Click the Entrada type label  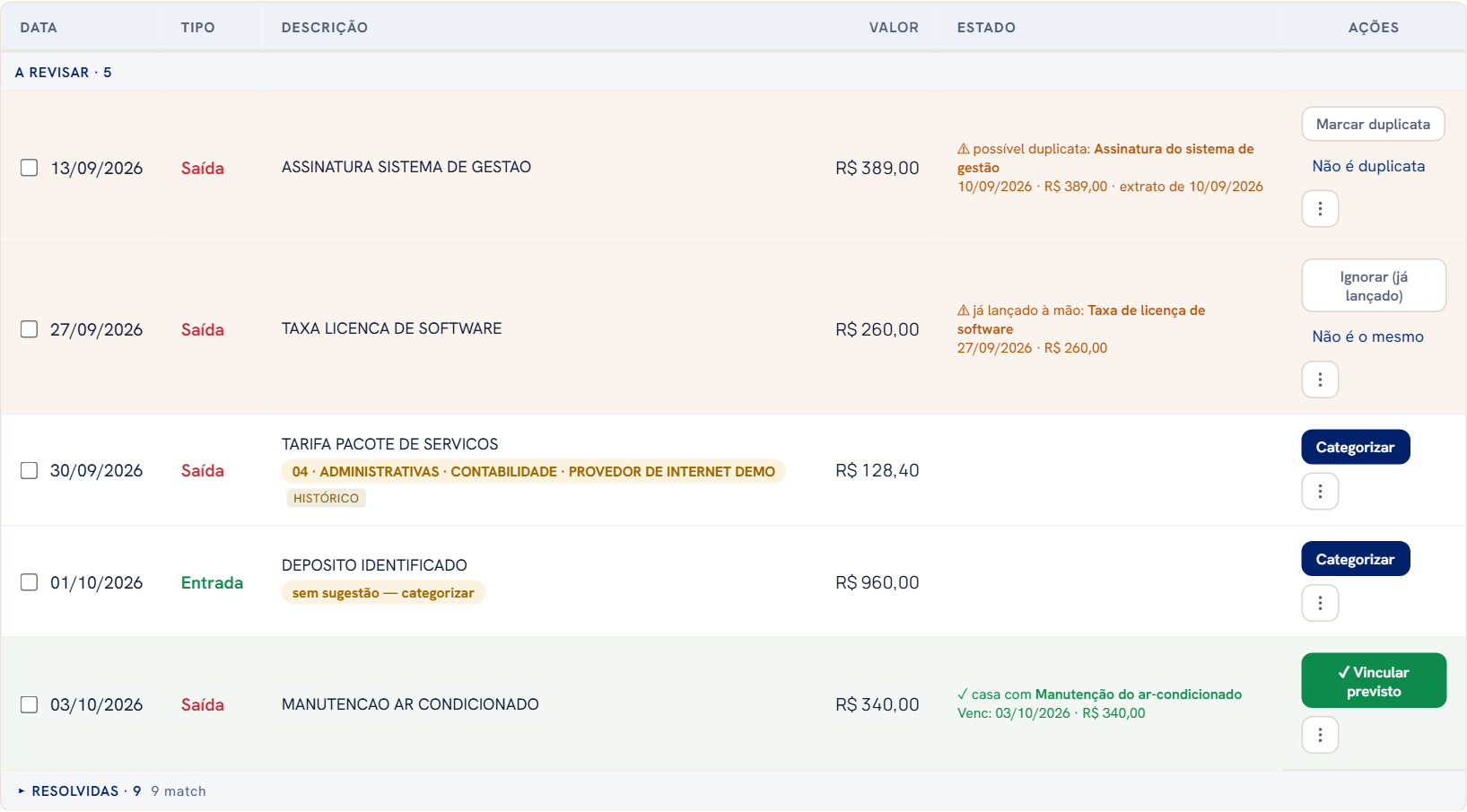pos(212,582)
